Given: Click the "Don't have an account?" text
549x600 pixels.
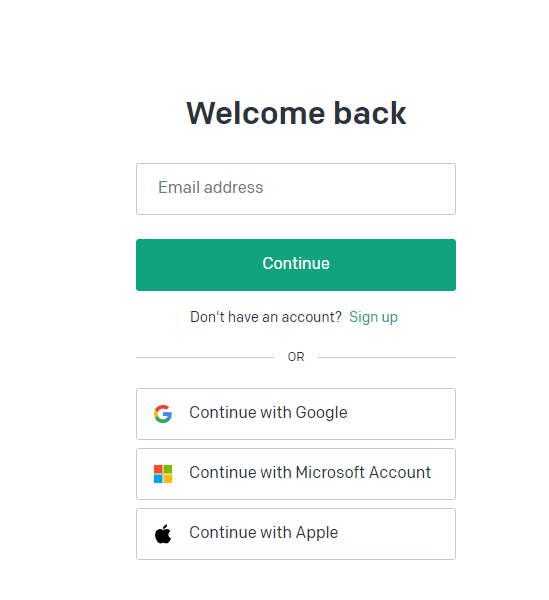Looking at the screenshot, I should tap(266, 317).
